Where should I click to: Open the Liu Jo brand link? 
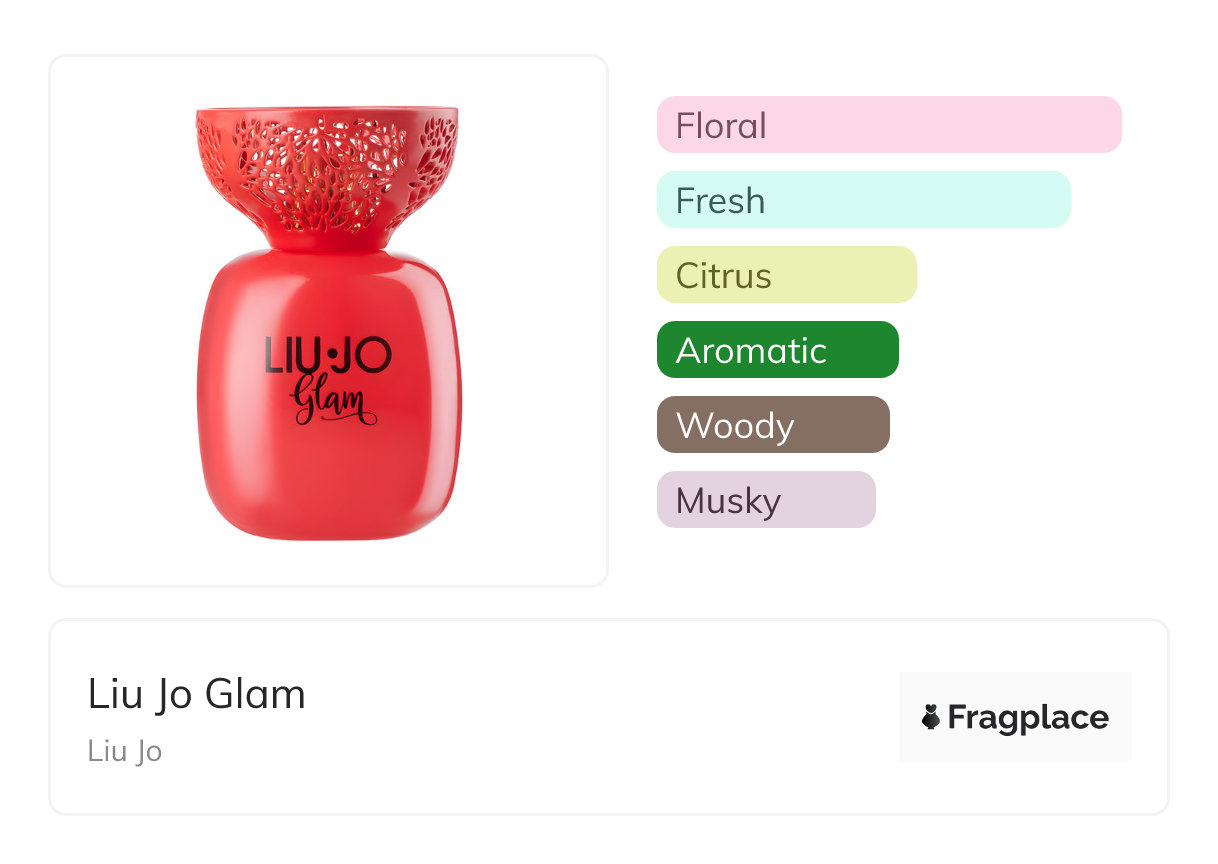pos(125,751)
